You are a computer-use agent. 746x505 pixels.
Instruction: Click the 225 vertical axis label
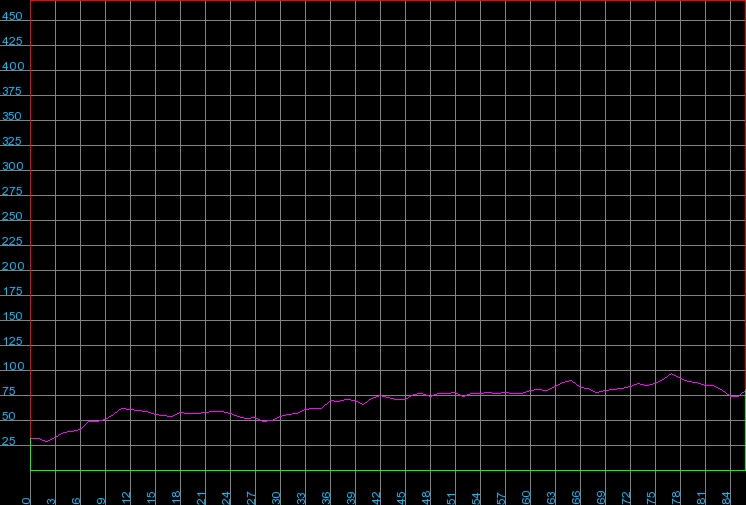coord(12,241)
